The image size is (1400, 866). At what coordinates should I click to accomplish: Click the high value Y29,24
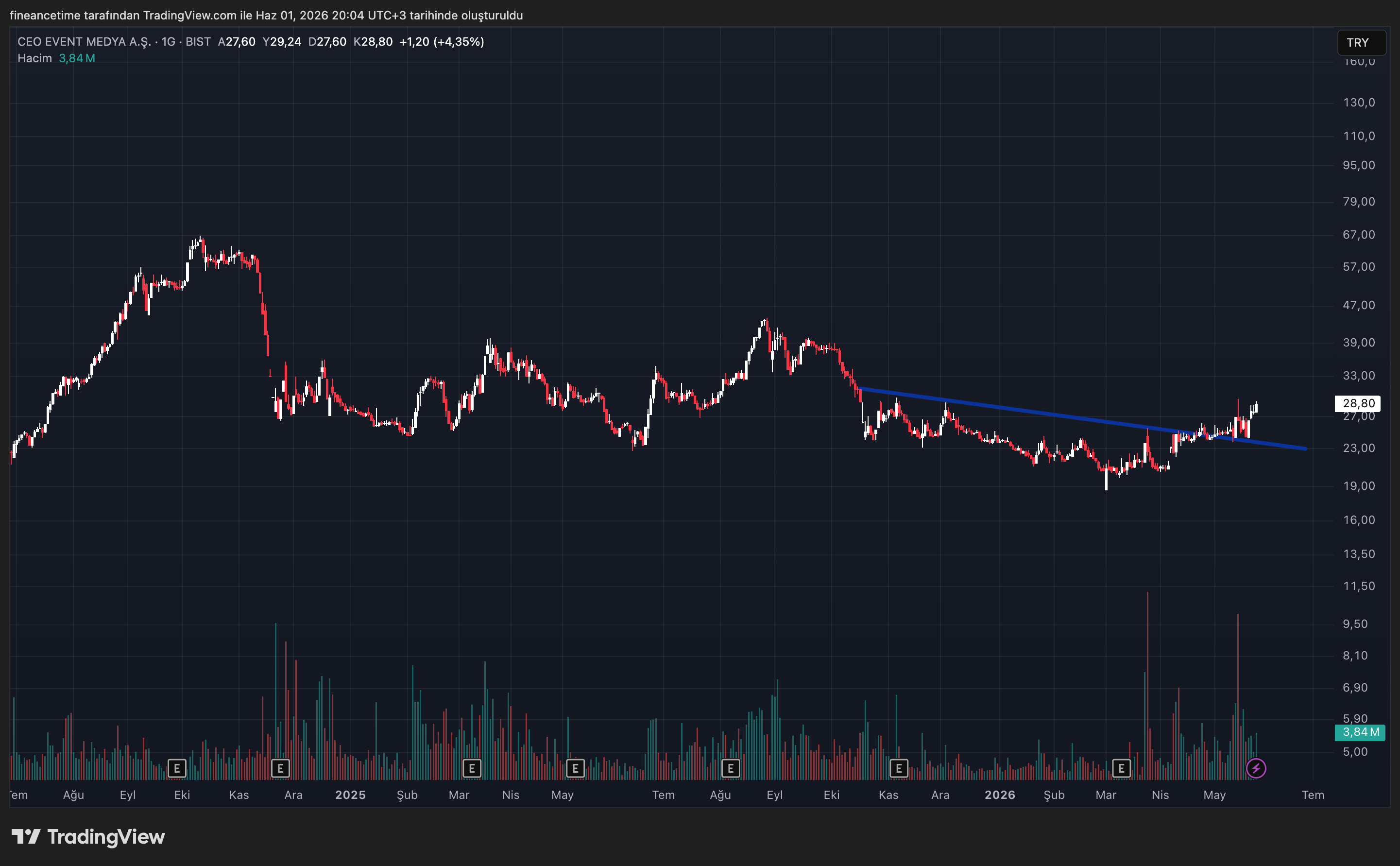pyautogui.click(x=282, y=42)
